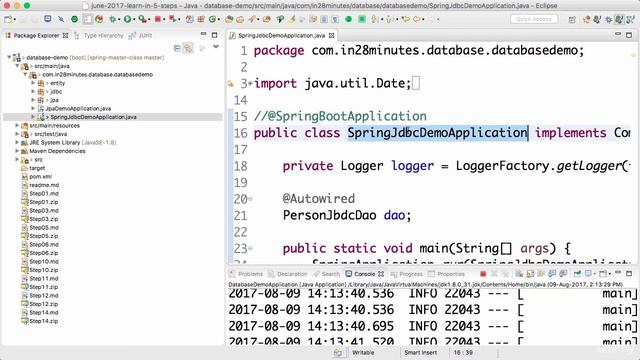Open the Run button dropdown arrow
The width and height of the screenshot is (640, 360).
pyautogui.click(x=134, y=19)
